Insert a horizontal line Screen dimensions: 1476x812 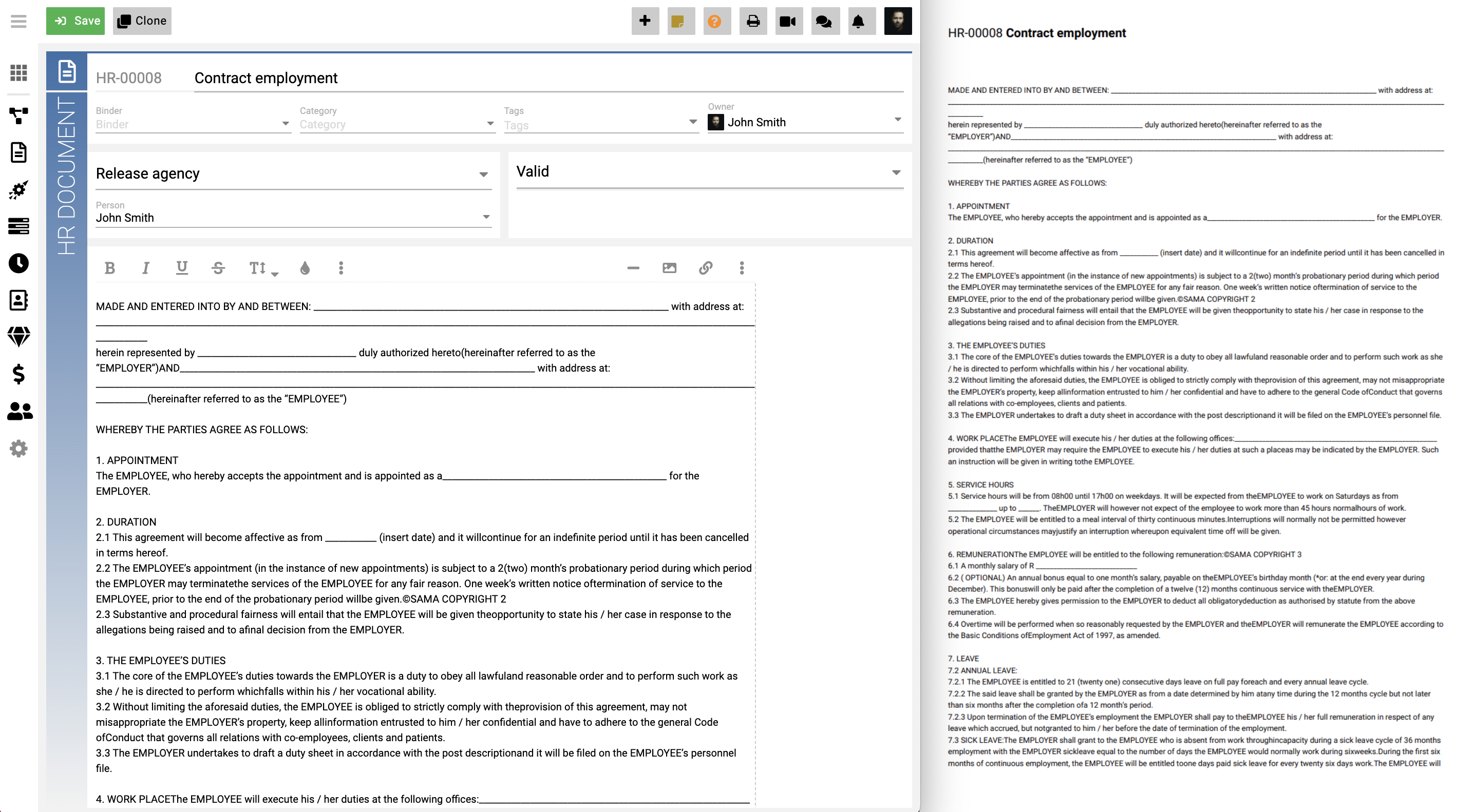click(x=633, y=268)
